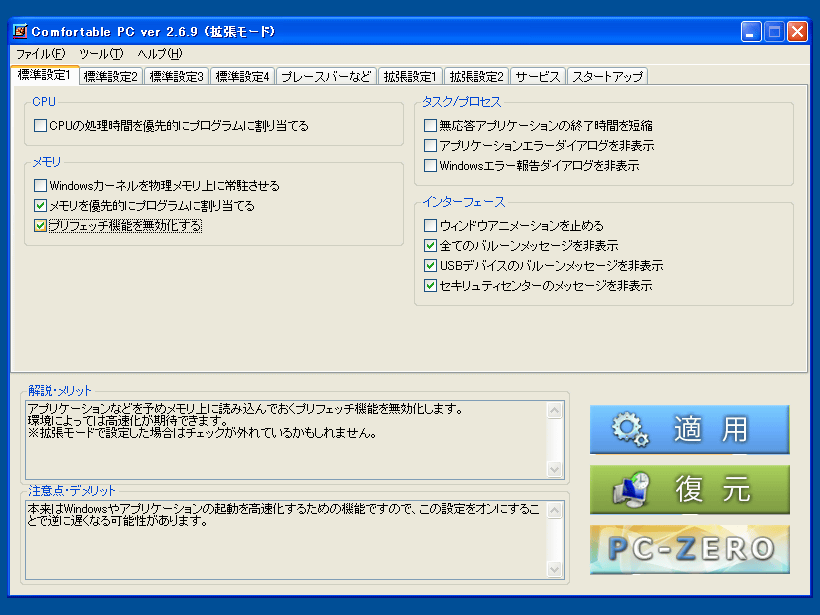The height and width of the screenshot is (615, 820).
Task: Open the プレースバーなど tab
Action: [x=326, y=76]
